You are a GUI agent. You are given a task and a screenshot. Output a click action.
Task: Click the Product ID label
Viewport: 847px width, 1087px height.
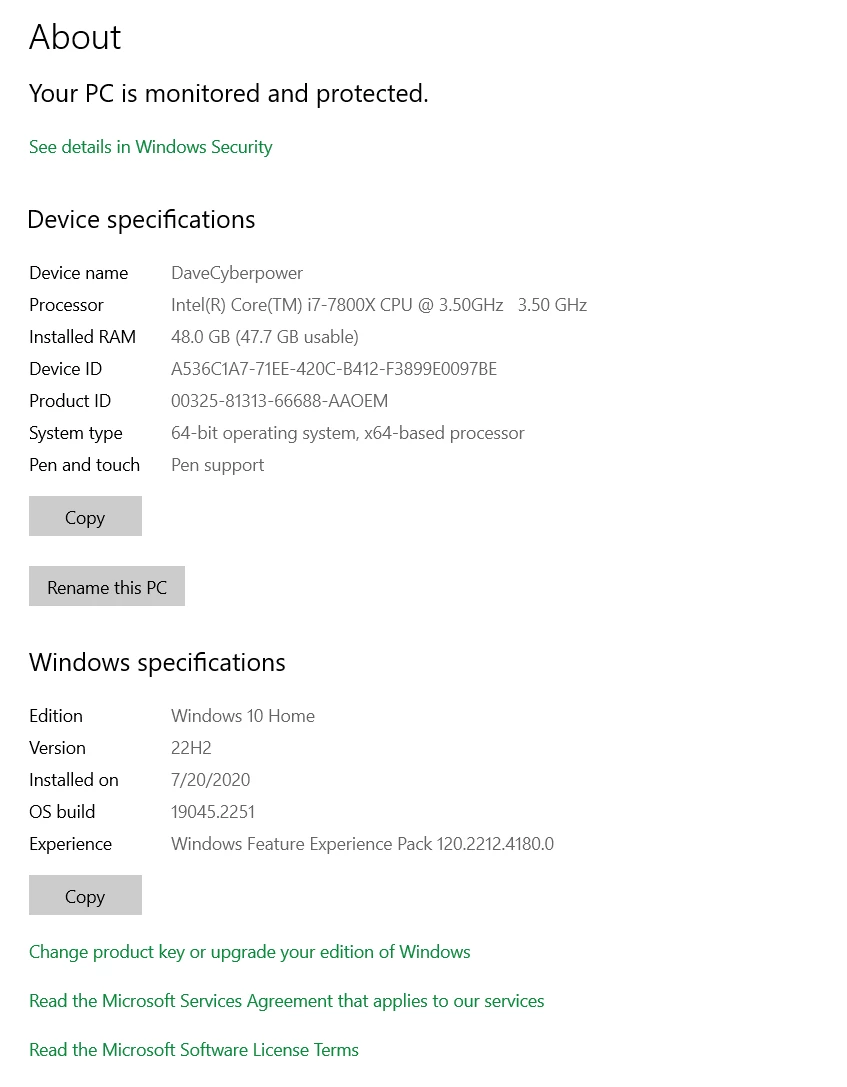click(70, 401)
